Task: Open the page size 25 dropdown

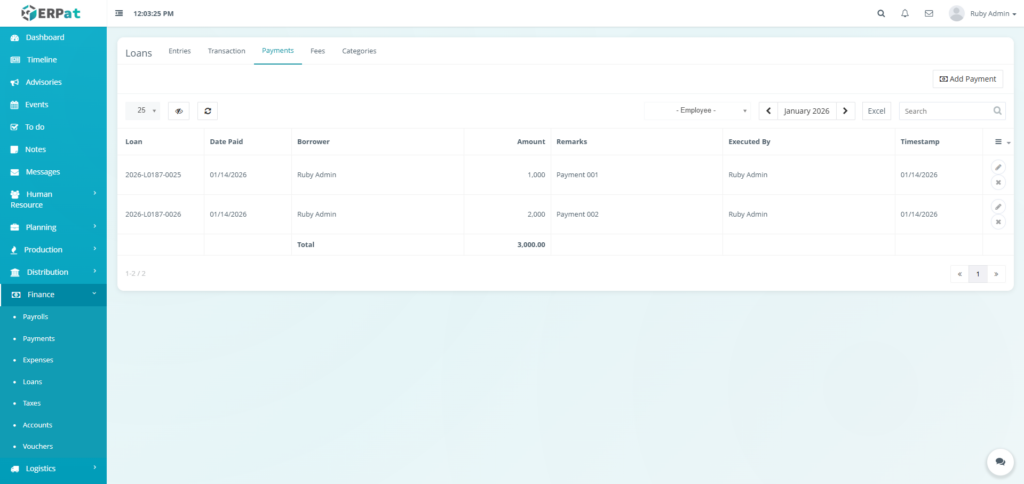Action: tap(142, 111)
